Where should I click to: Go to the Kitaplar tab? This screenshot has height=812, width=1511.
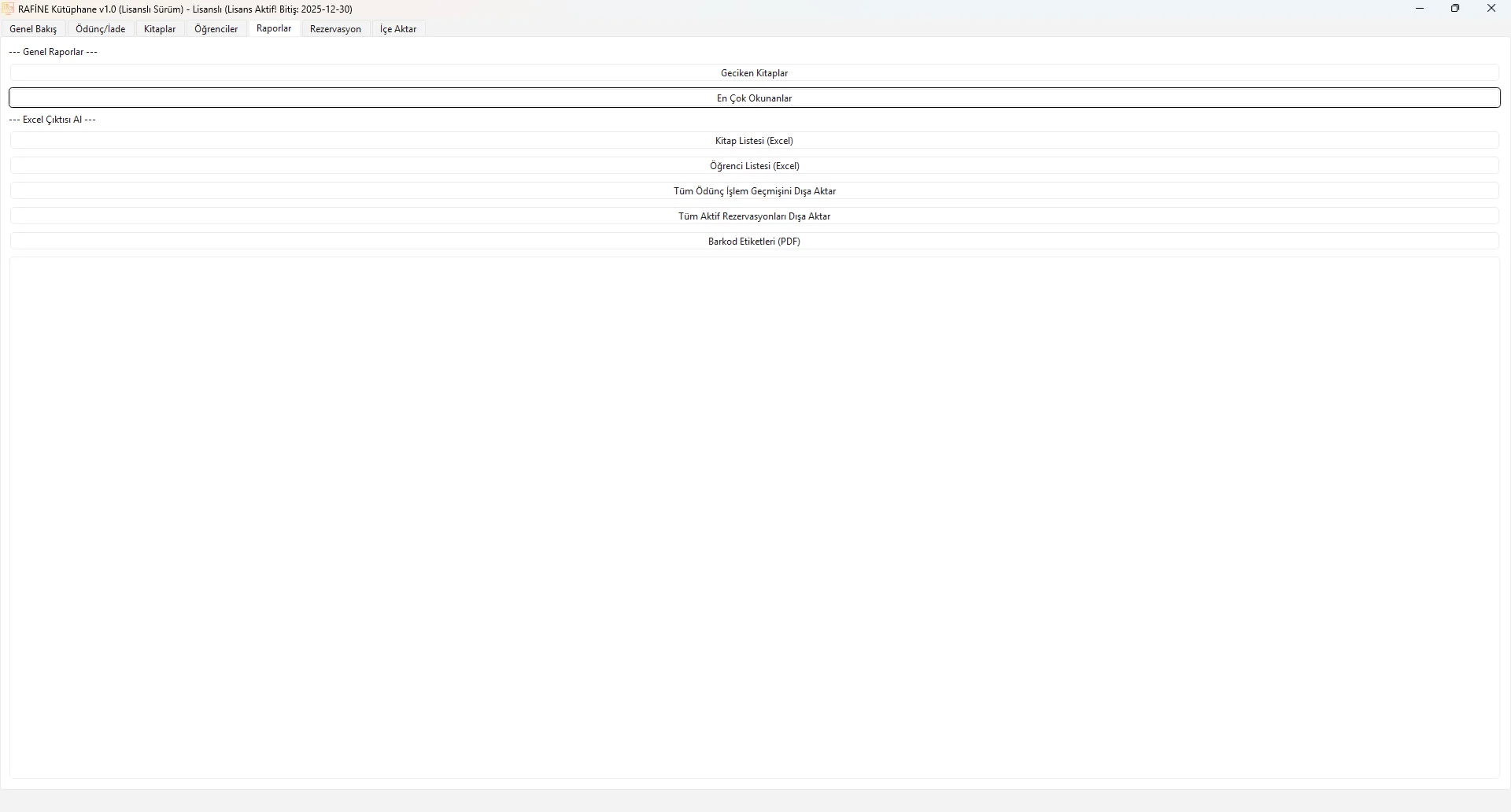(160, 29)
